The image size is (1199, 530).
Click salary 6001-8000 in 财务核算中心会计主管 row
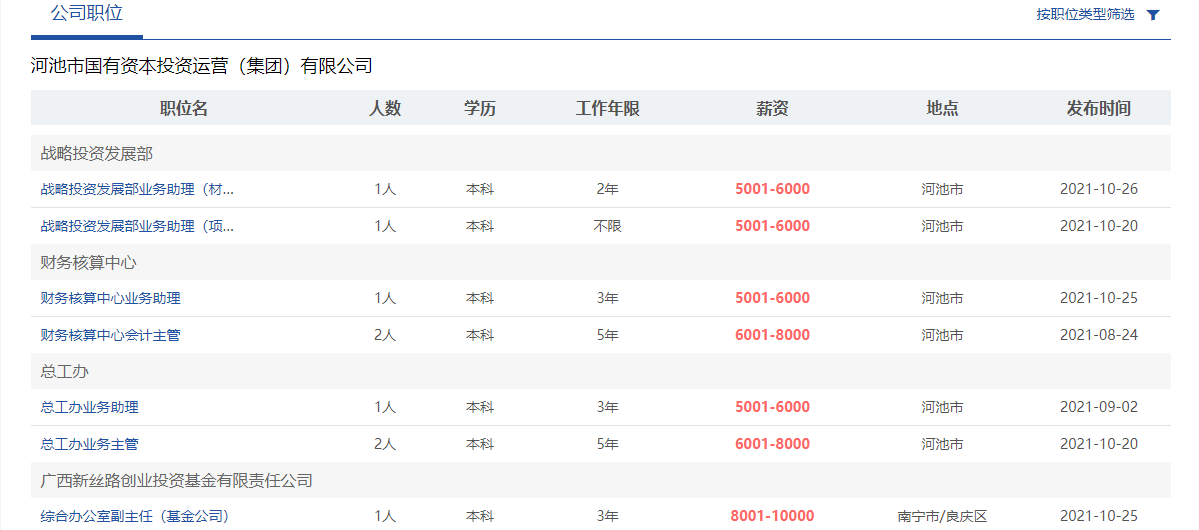[x=772, y=335]
